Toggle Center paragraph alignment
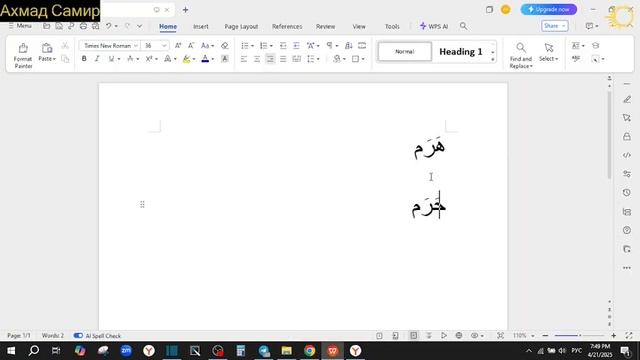 [257, 59]
